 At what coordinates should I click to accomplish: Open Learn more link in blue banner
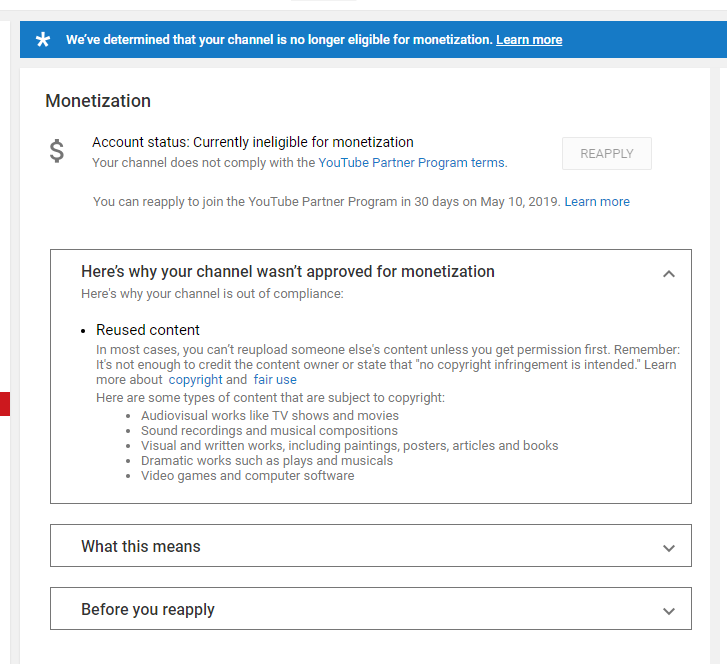529,40
